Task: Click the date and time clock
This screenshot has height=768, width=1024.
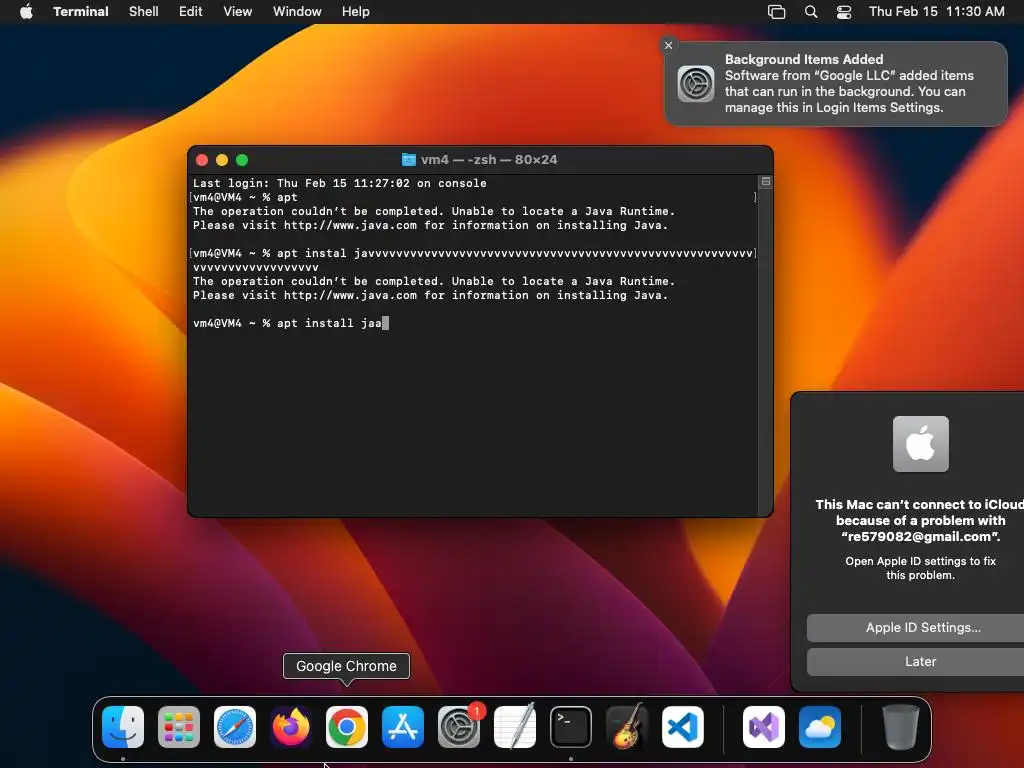Action: click(x=936, y=11)
